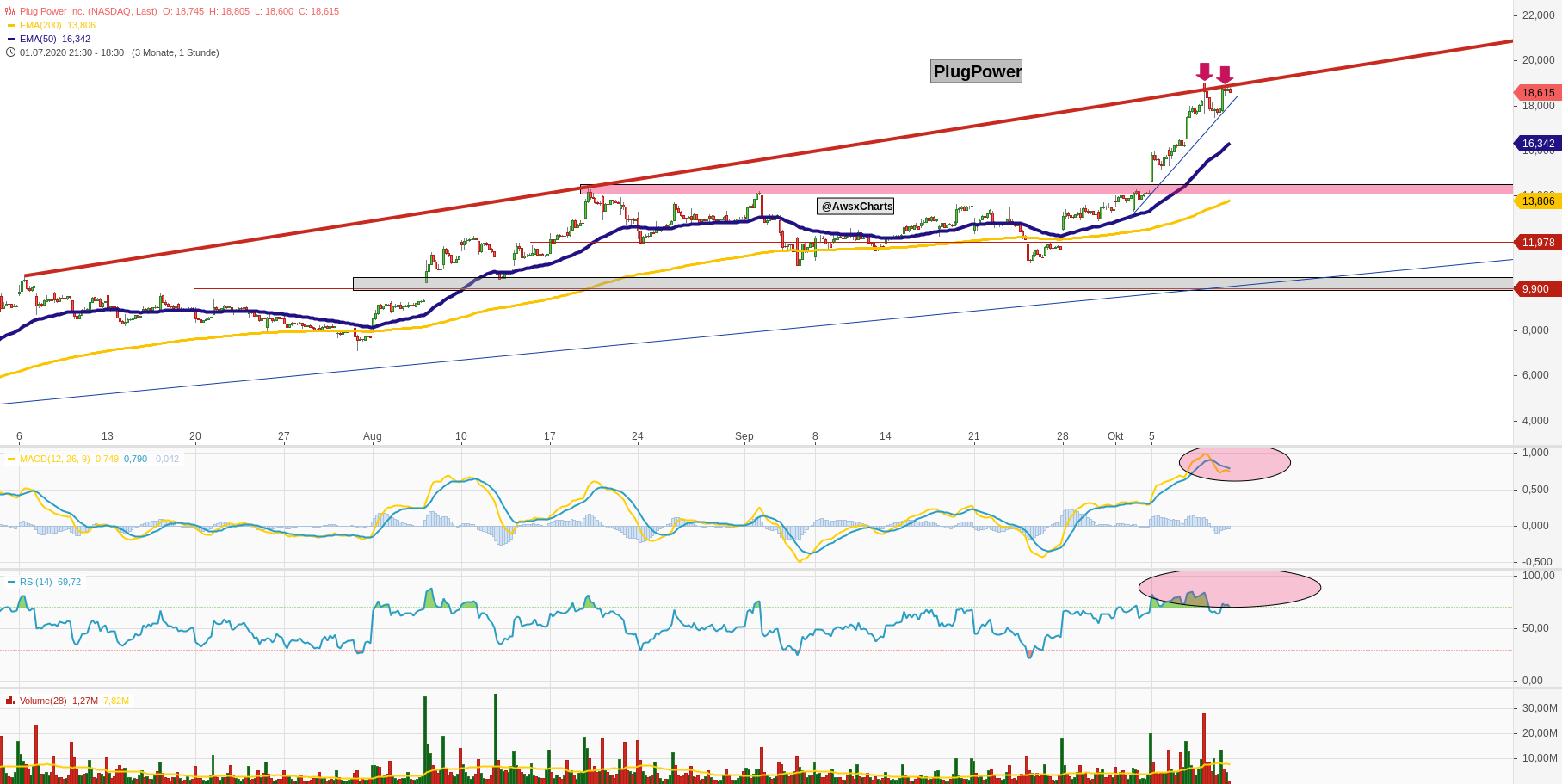Click the yellow MACD legend swatch
Viewport: 1562px width, 784px height.
11,460
